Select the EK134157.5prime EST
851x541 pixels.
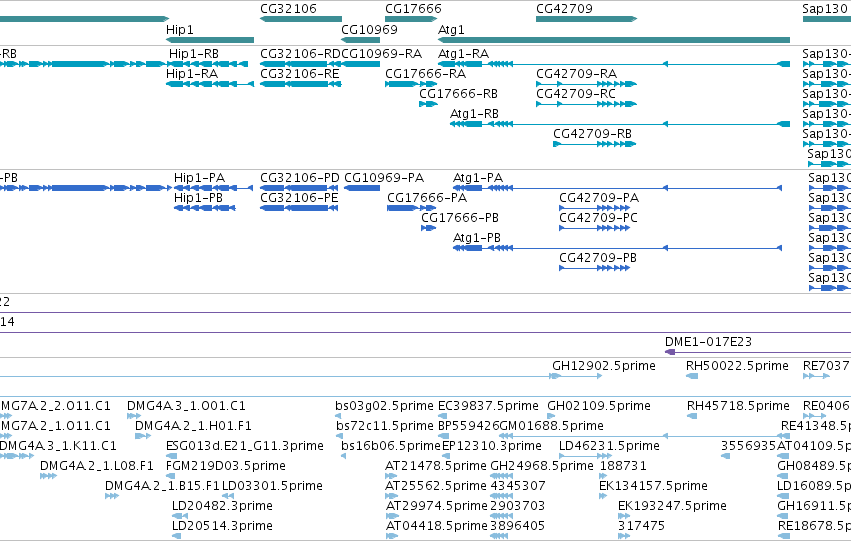click(x=603, y=497)
